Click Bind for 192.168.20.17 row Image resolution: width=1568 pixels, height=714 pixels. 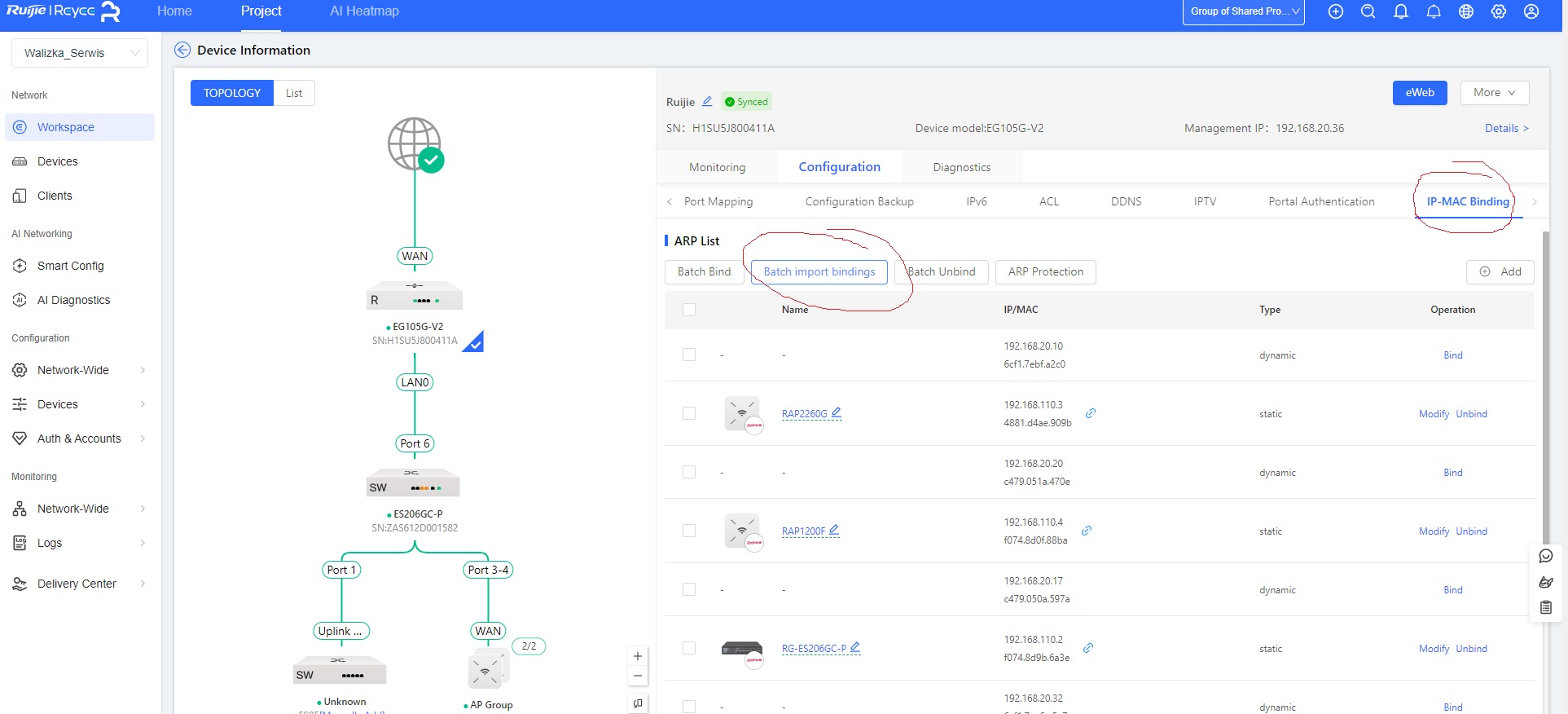(1453, 589)
